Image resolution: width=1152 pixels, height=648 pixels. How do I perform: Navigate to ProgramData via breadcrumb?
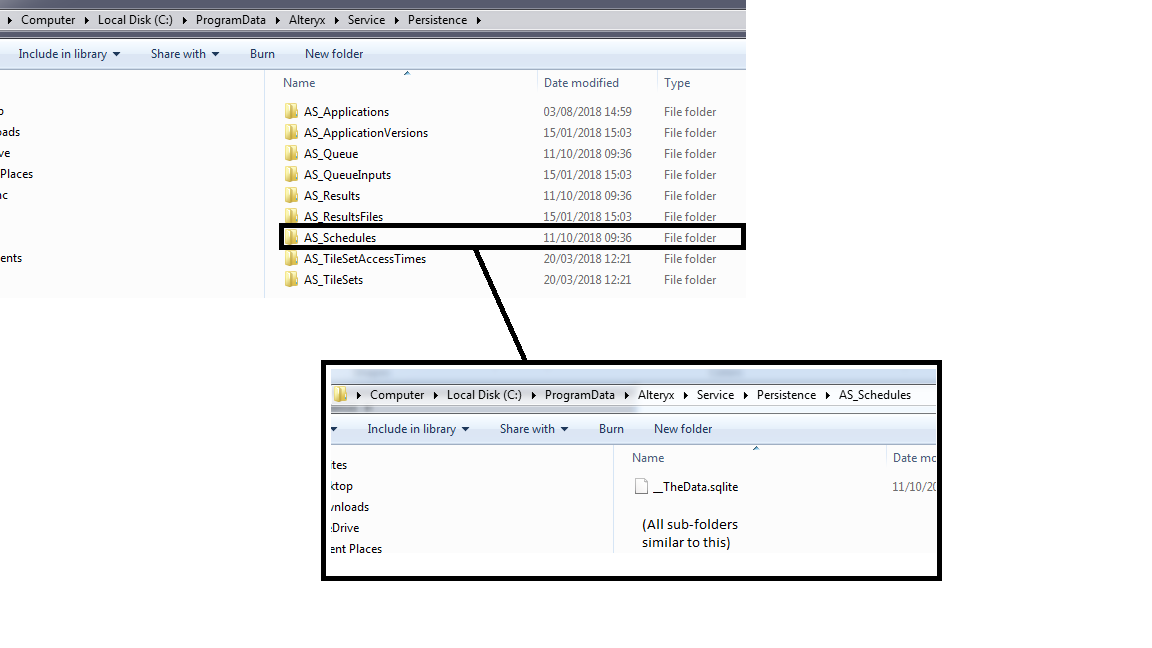(x=230, y=19)
